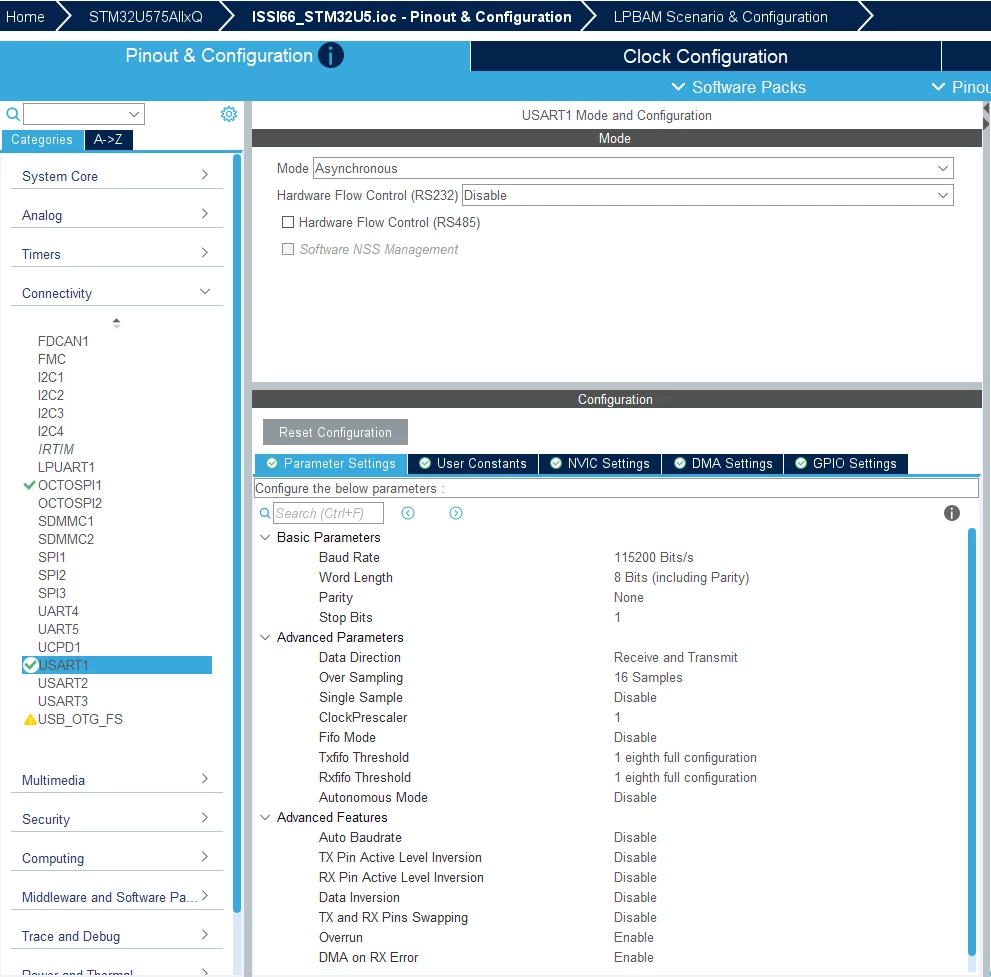991x977 pixels.
Task: Click the 115200 Bits/s baud rate value
Action: (x=654, y=557)
